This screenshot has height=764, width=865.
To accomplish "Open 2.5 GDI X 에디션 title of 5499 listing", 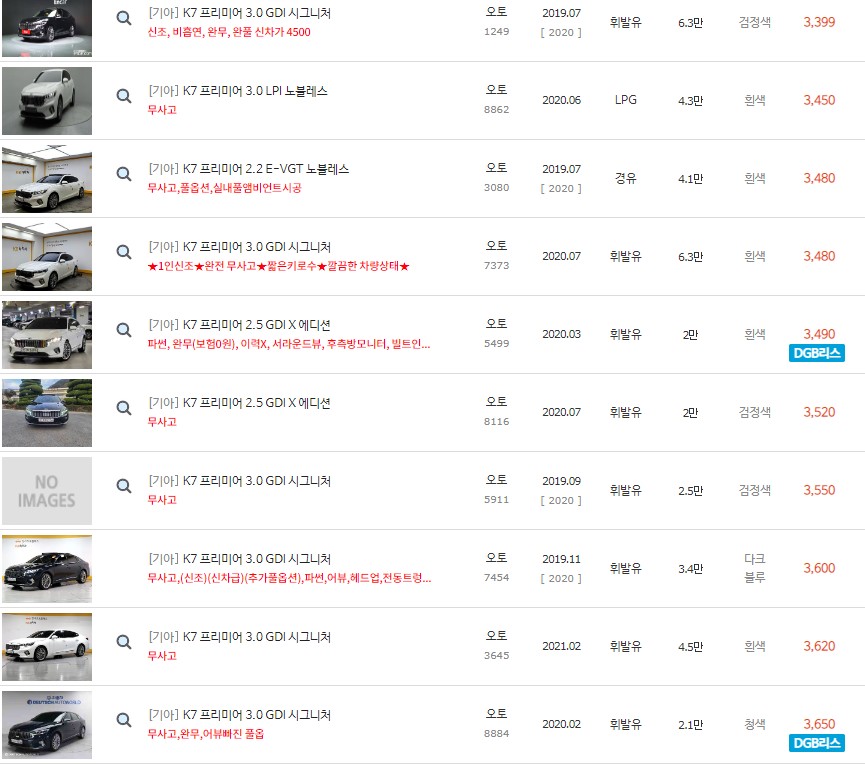I will [x=239, y=325].
